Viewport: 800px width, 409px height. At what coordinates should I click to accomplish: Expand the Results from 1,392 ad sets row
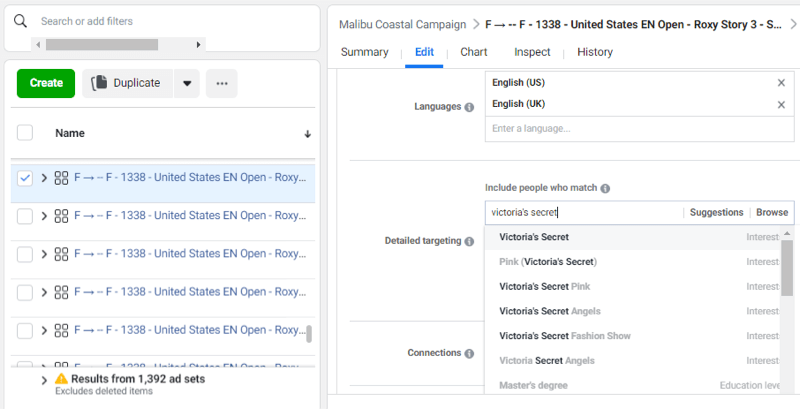(44, 381)
